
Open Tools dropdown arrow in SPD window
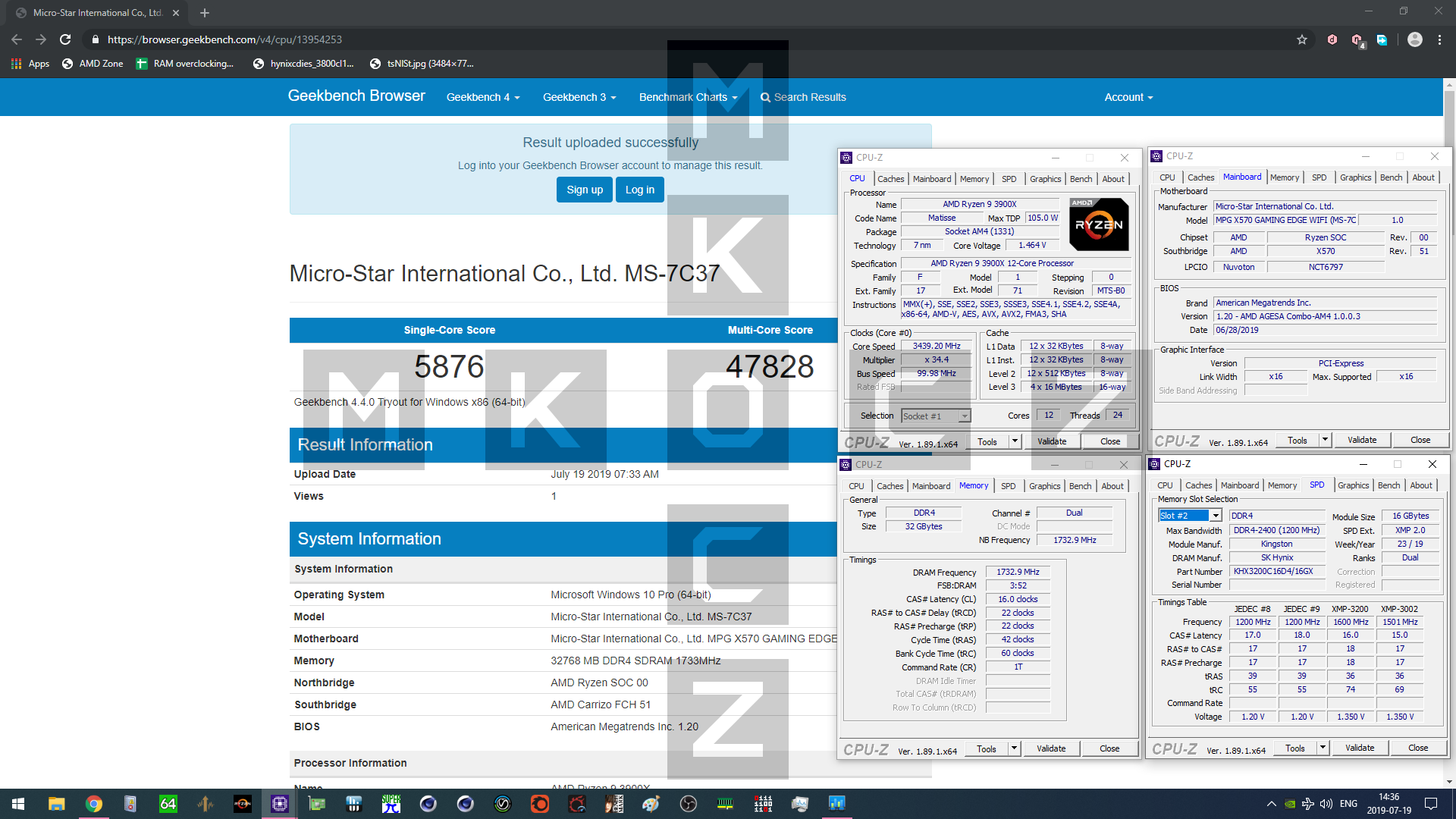click(x=1323, y=748)
